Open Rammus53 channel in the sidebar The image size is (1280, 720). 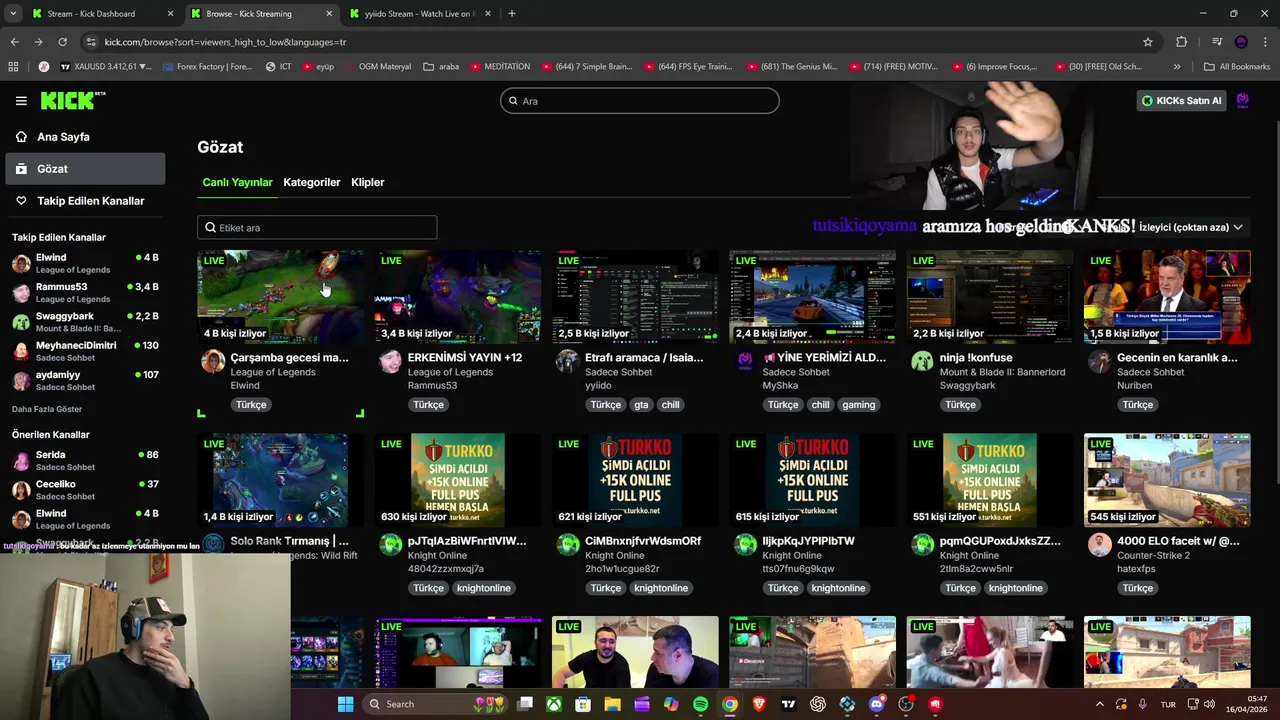[x=85, y=292]
